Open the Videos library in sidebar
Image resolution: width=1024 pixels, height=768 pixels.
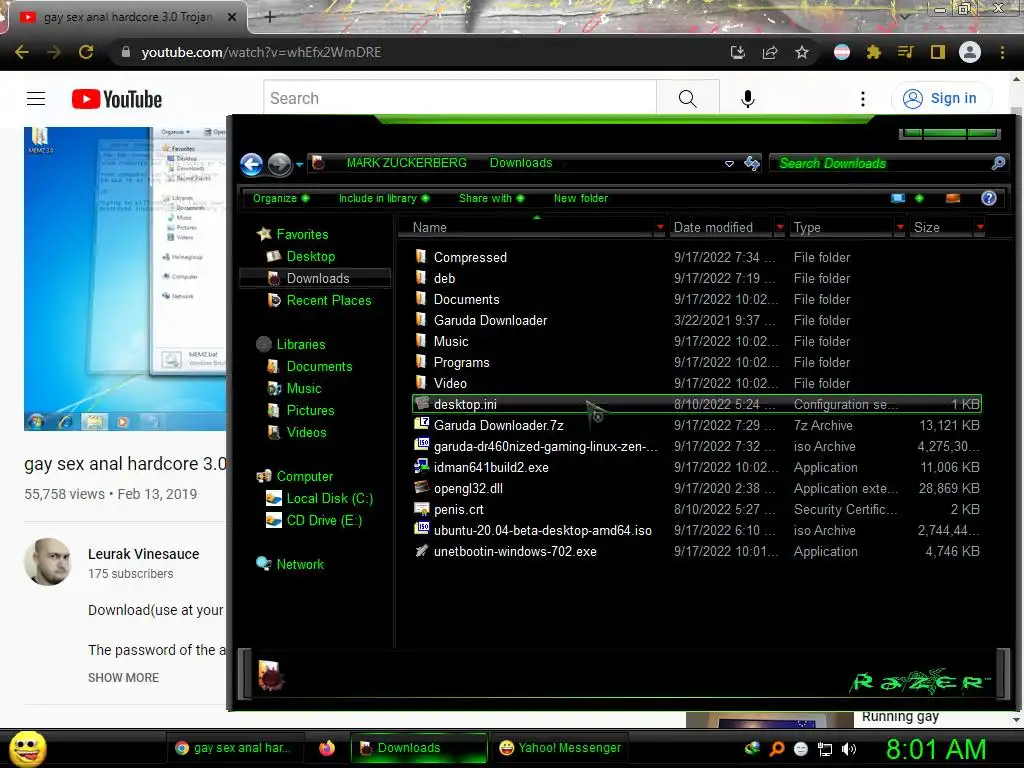click(x=306, y=432)
